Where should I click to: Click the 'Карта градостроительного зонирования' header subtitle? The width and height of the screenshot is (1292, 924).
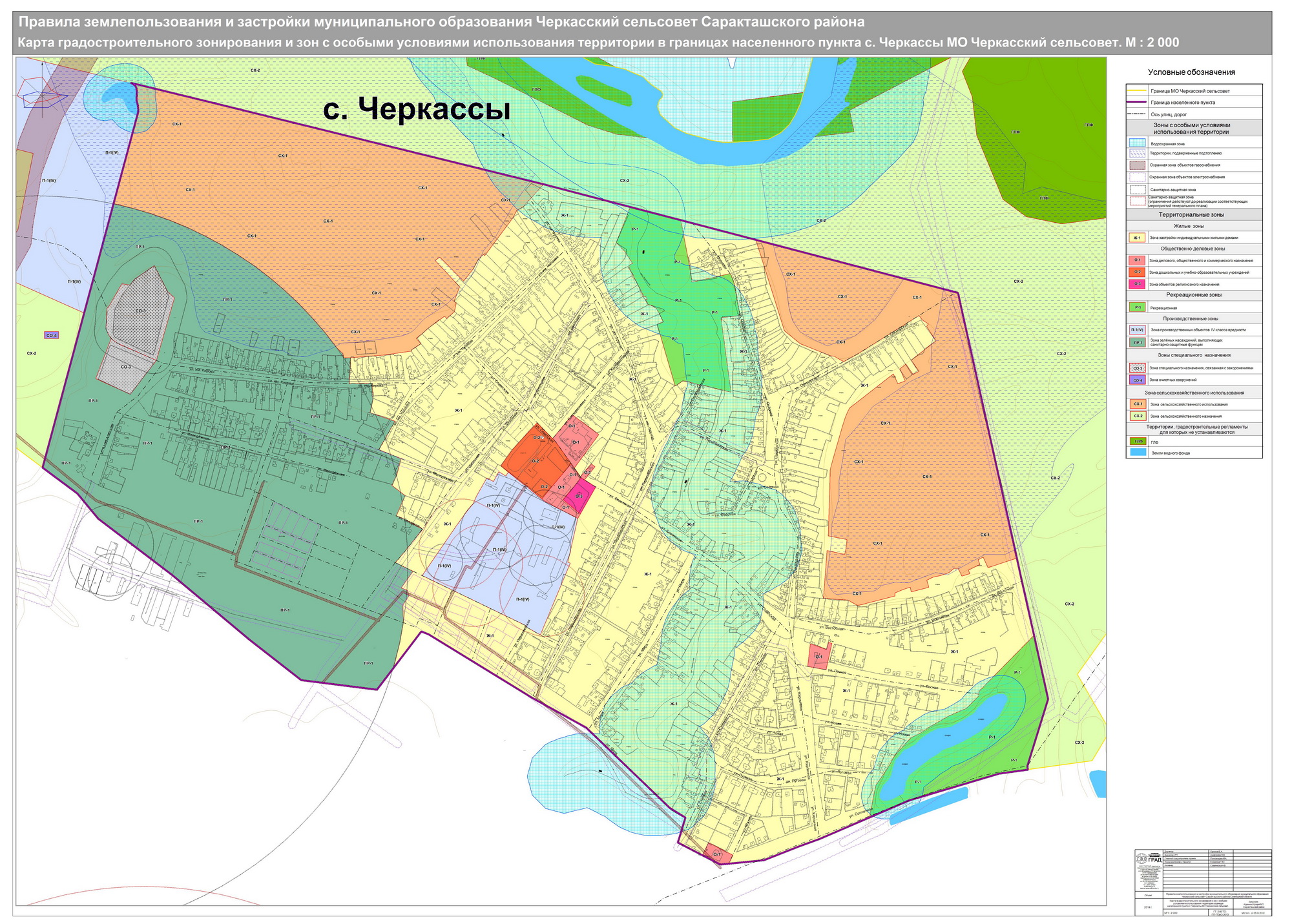[599, 43]
